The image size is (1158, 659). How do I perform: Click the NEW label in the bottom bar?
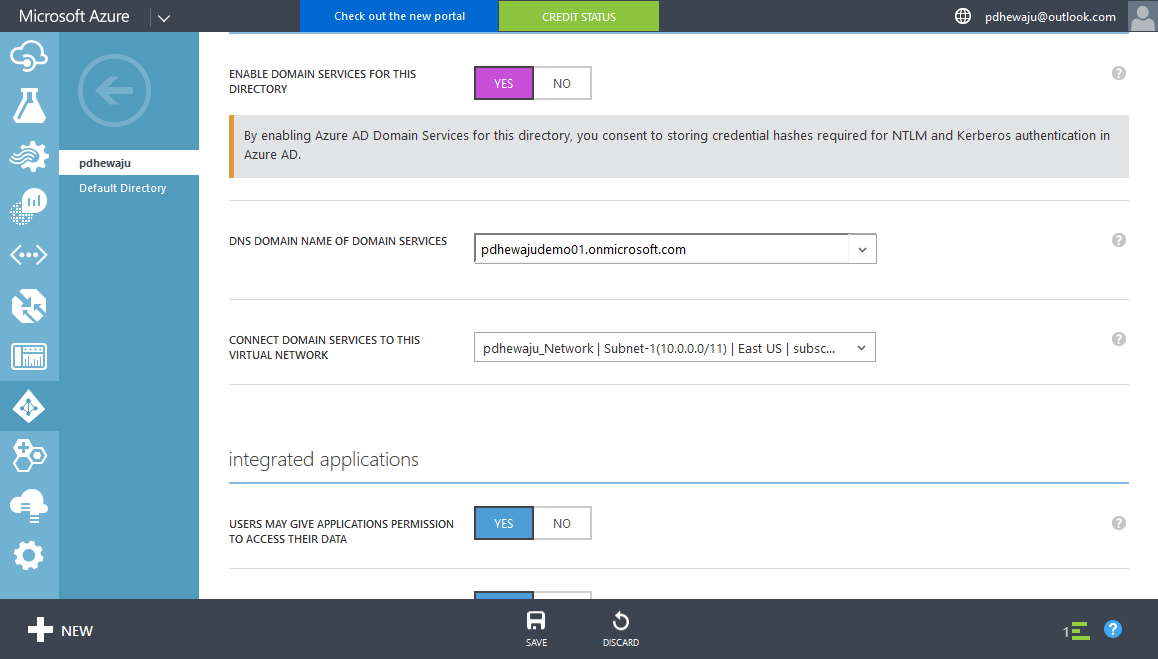pos(77,631)
